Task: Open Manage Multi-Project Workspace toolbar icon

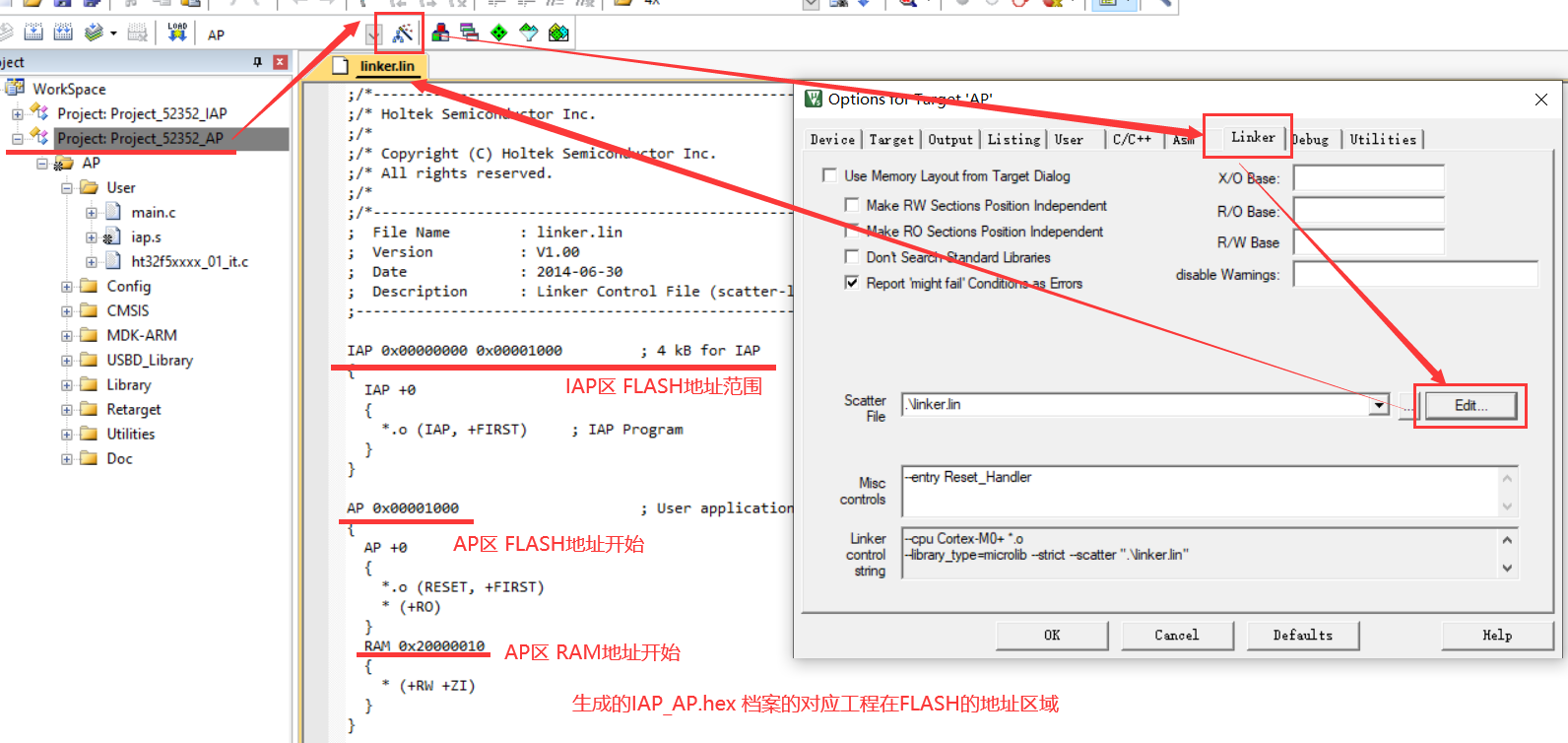Action: [x=470, y=34]
